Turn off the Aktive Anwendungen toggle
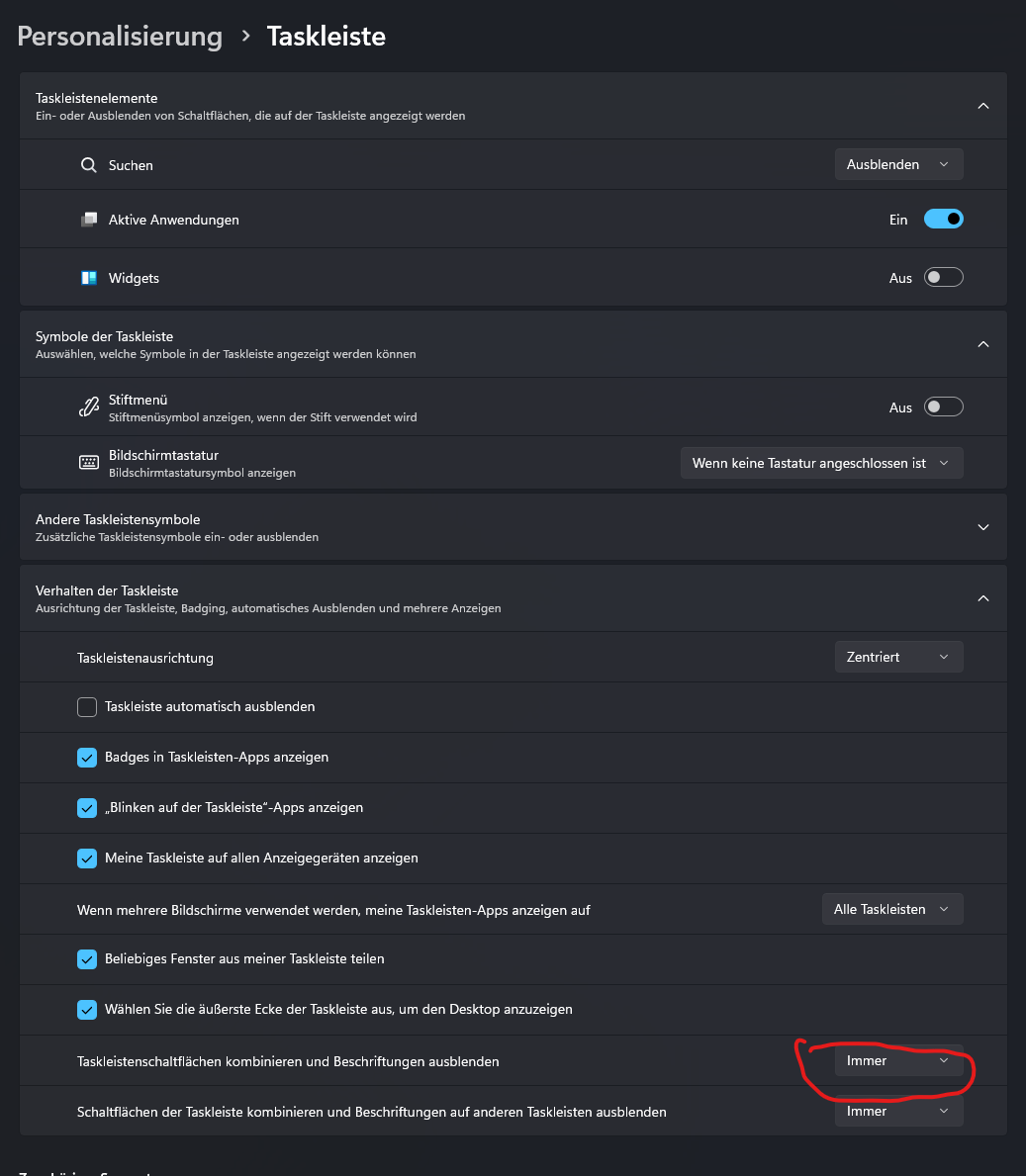The image size is (1026, 1176). click(943, 220)
